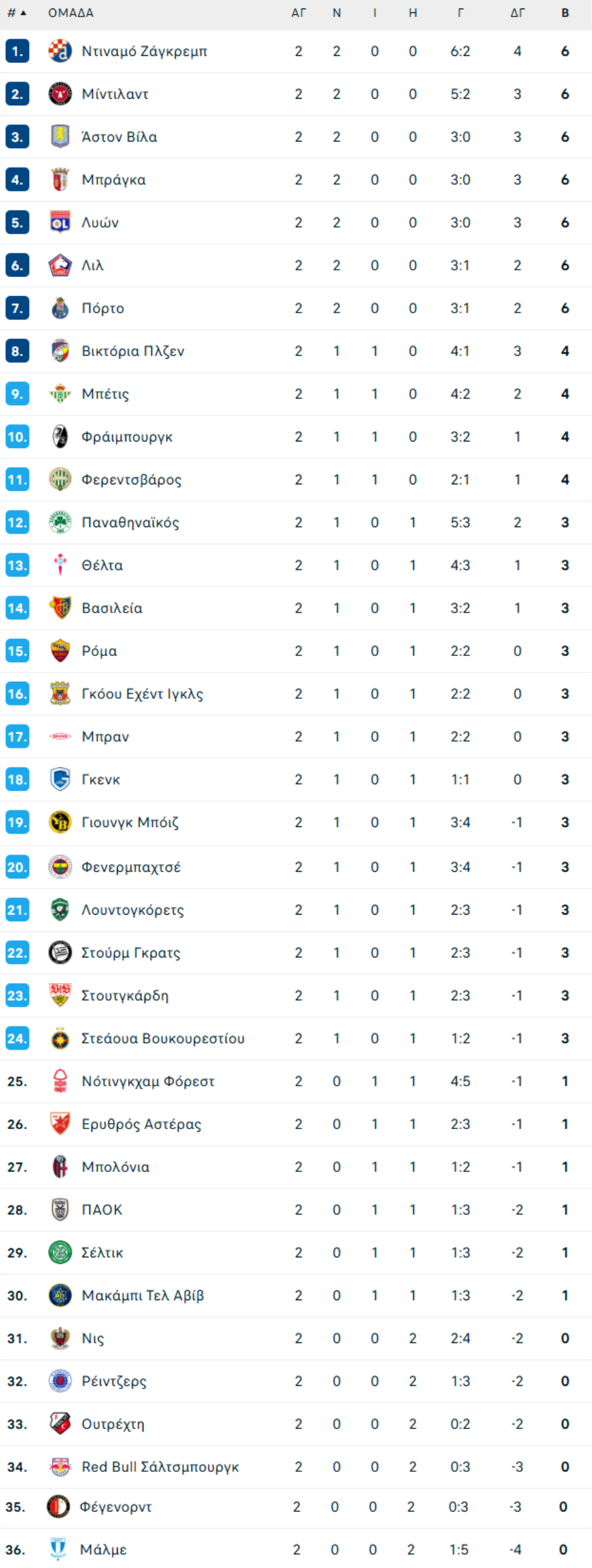The image size is (592, 1568).
Task: Click the Celtic club logo
Action: 60,1252
